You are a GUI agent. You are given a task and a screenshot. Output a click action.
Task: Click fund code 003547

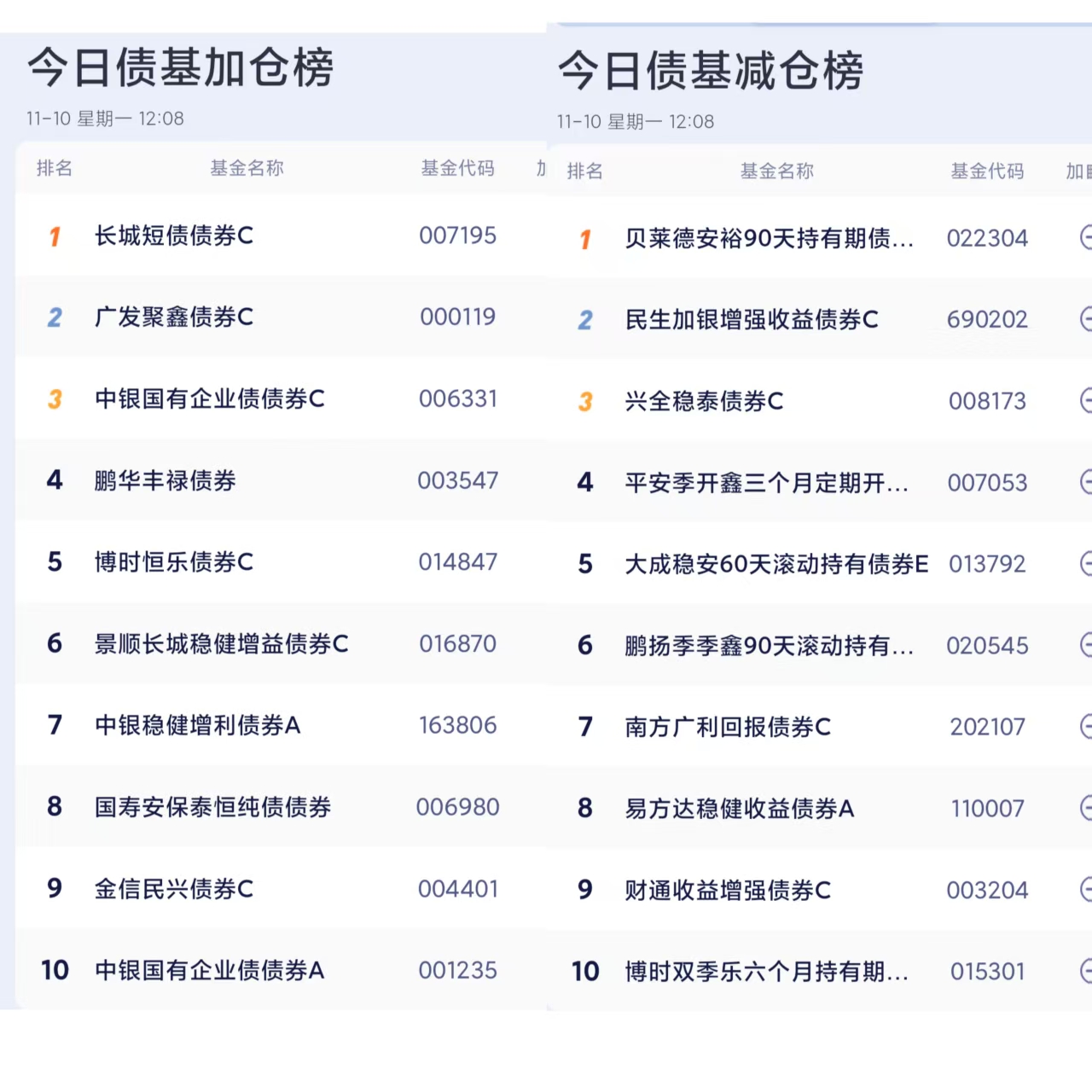(458, 480)
